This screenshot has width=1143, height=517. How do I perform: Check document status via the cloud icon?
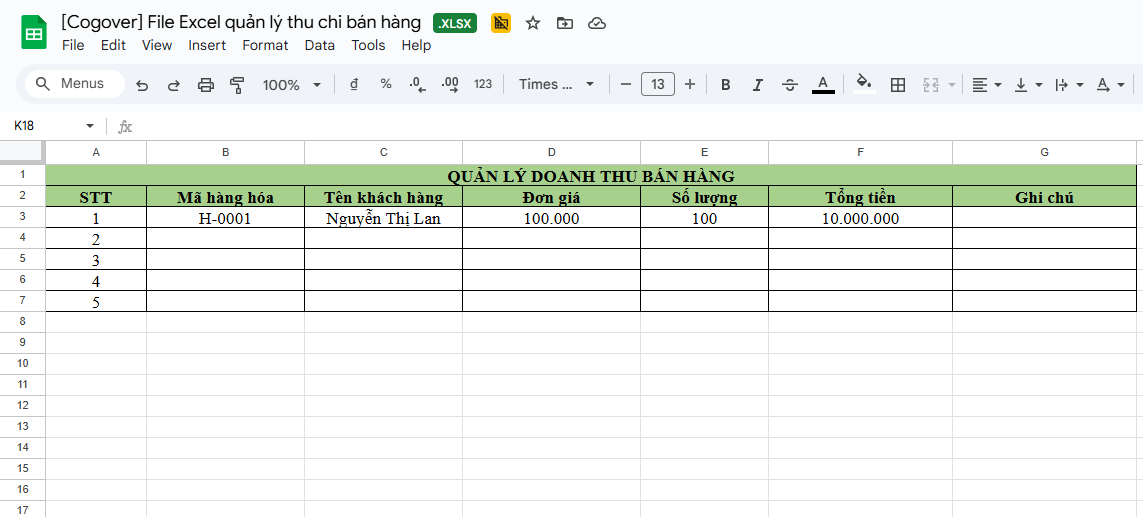[x=597, y=23]
